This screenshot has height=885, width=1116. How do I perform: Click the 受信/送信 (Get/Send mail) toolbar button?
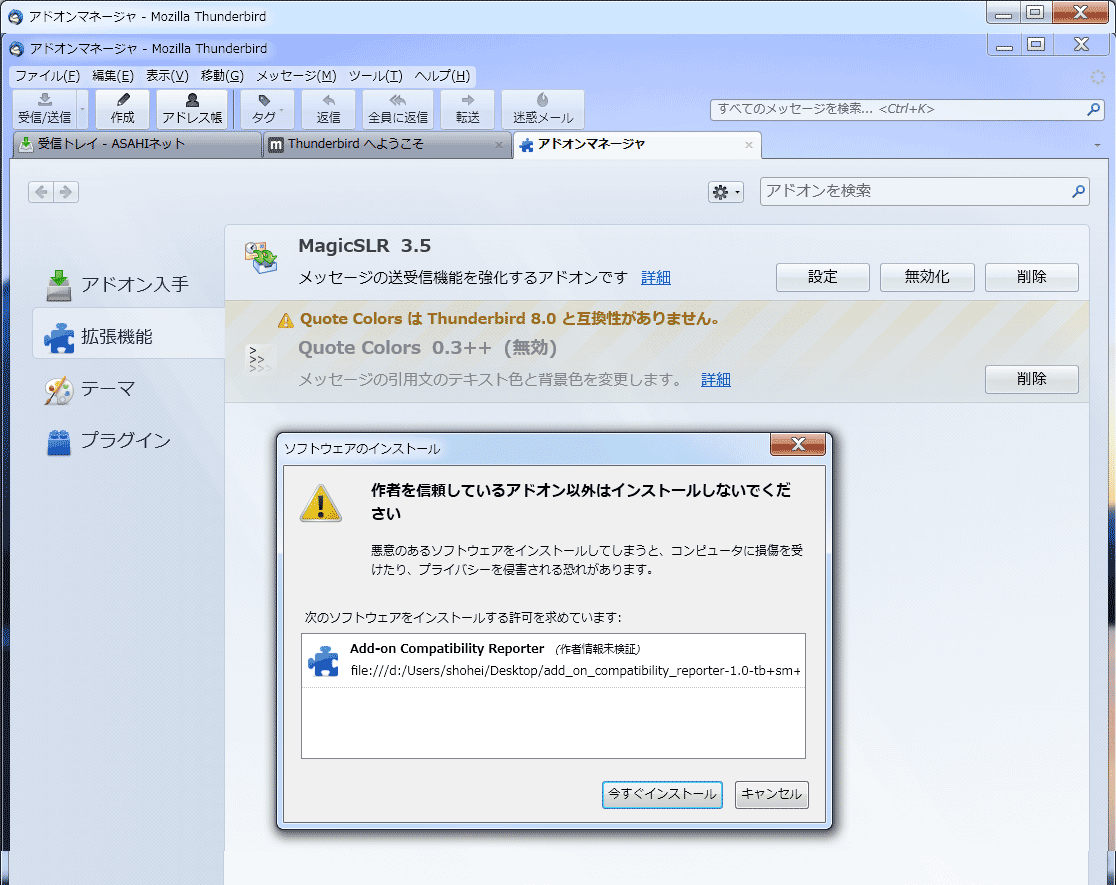click(x=44, y=108)
